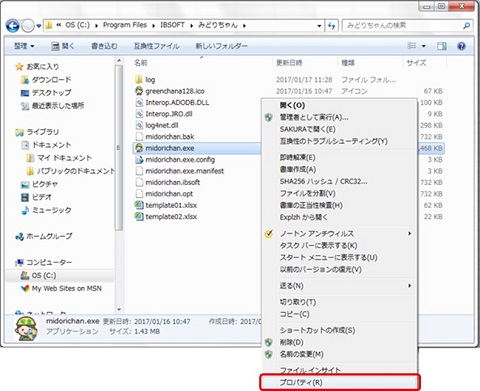Select Interop.JRO.dll file icon
Image resolution: width=480 pixels, height=391 pixels.
tap(139, 114)
